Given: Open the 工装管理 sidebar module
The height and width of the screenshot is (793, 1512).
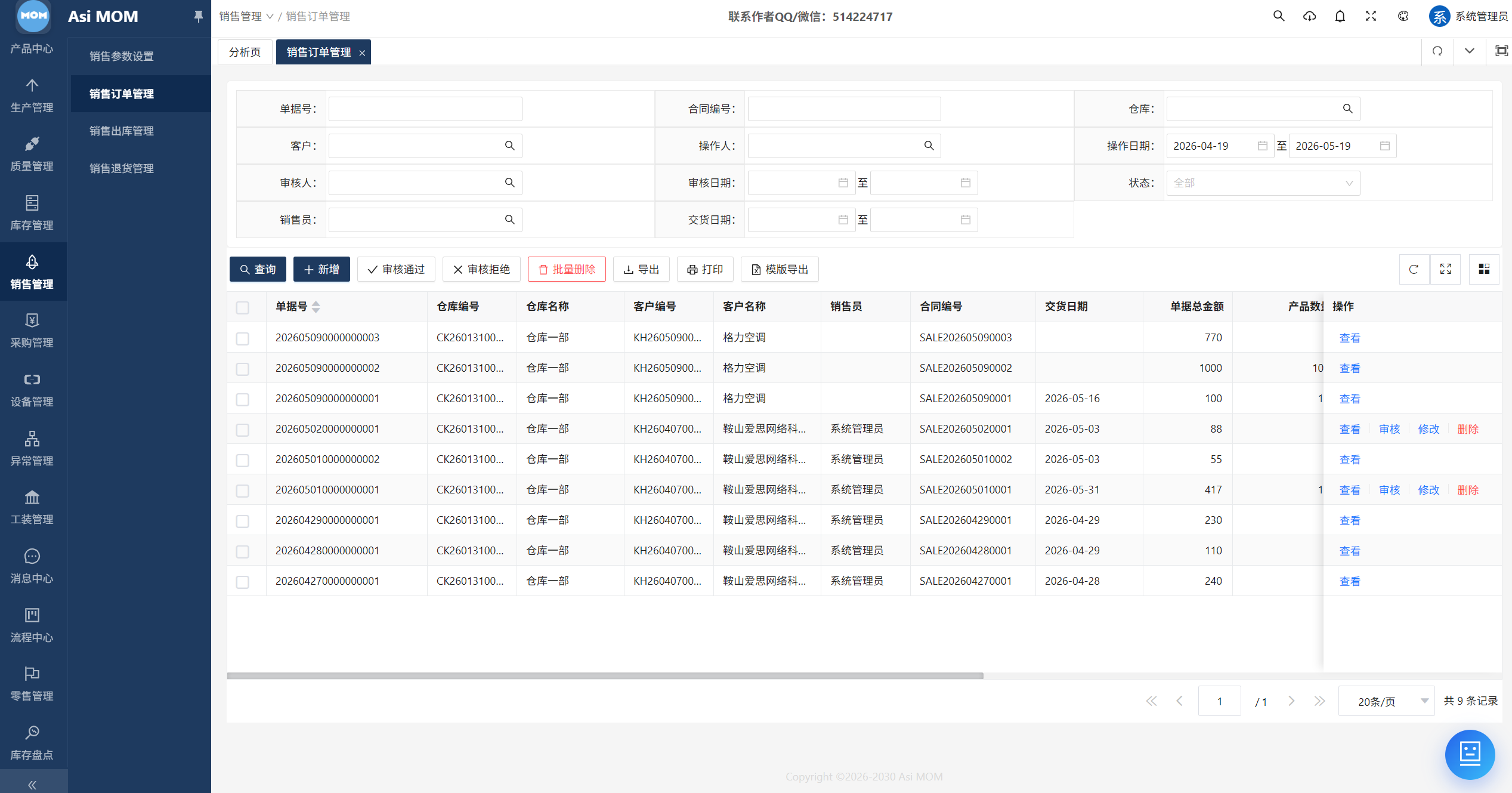Looking at the screenshot, I should [x=32, y=507].
